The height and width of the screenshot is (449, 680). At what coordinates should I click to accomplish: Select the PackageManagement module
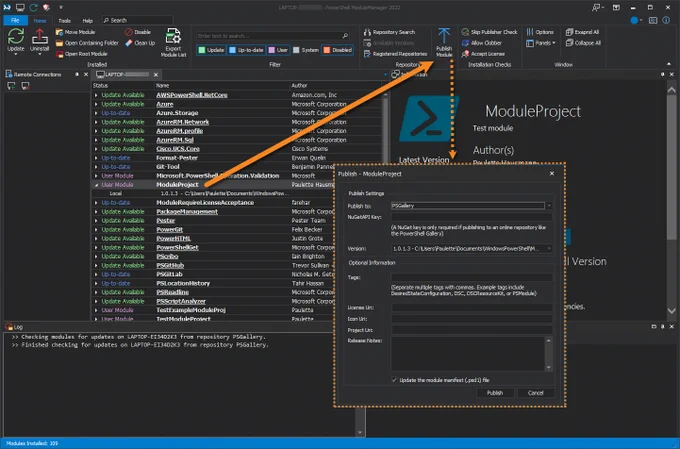click(187, 212)
